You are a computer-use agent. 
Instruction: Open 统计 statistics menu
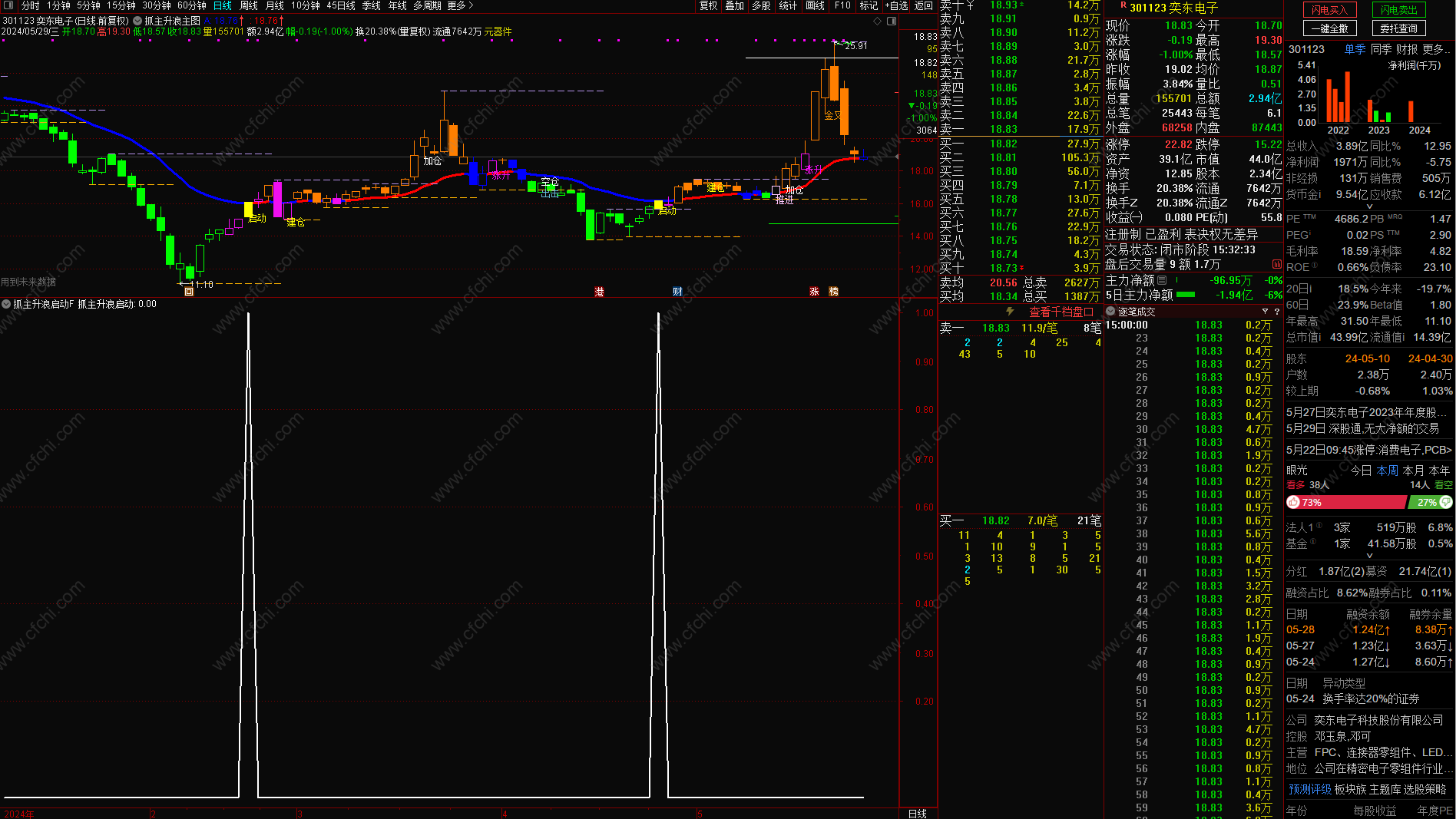tap(788, 5)
